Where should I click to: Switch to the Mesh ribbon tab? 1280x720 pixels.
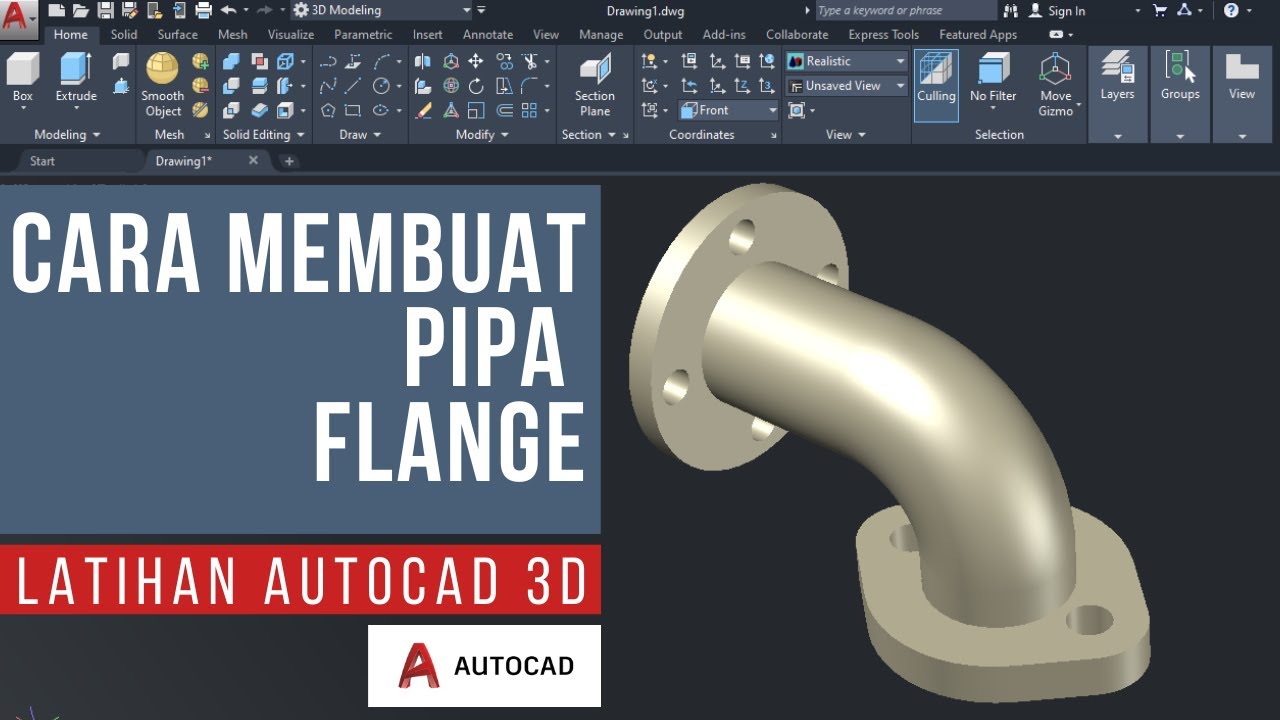click(233, 34)
